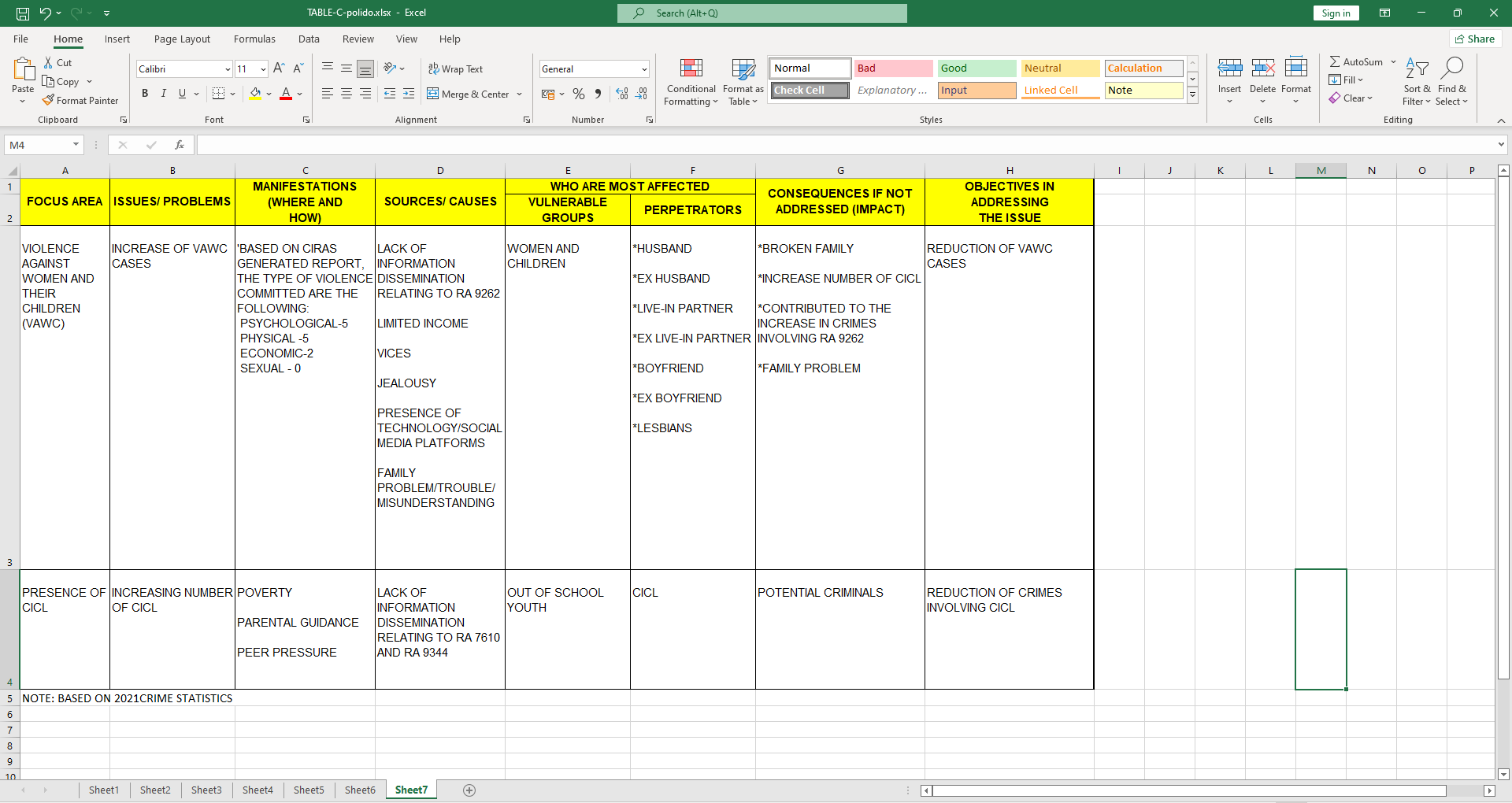Click the Share button
This screenshot has height=803, width=1512.
coord(1475,39)
